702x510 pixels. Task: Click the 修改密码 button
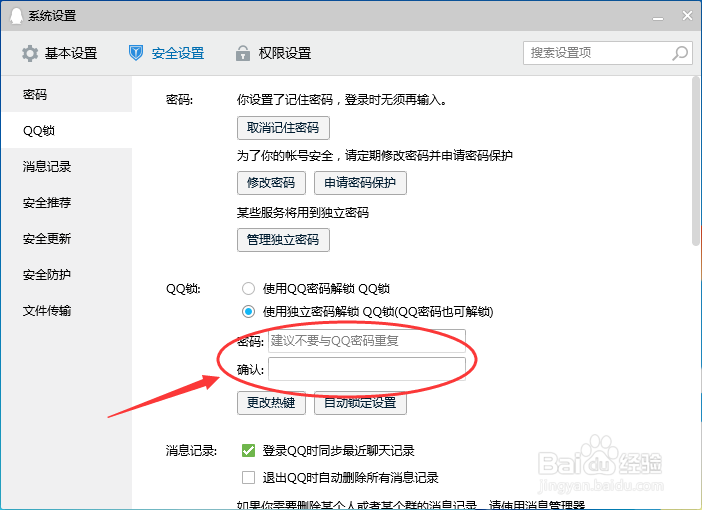271,183
